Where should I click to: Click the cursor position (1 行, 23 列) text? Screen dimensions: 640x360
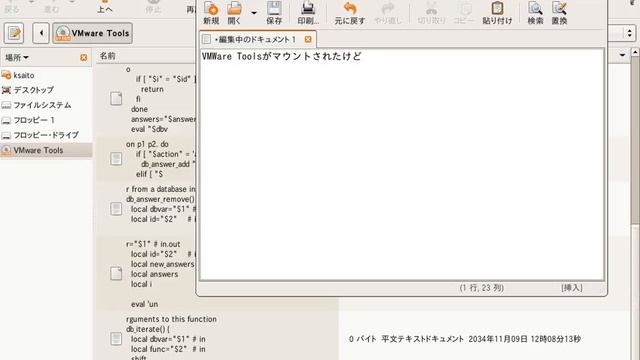(x=482, y=288)
